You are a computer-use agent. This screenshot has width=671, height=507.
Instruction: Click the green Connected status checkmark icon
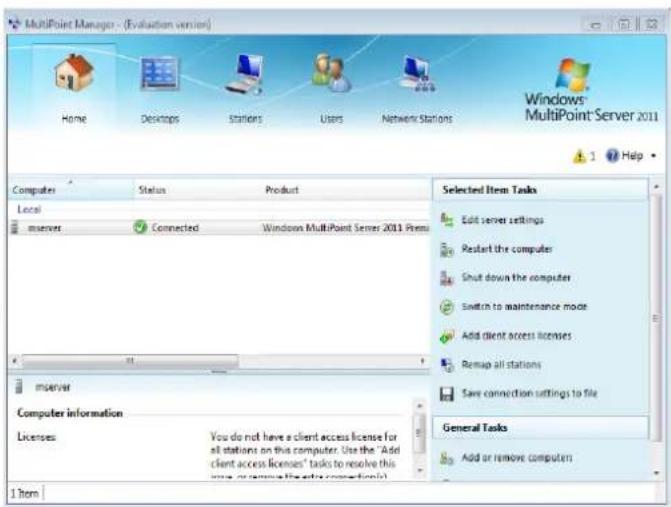140,227
